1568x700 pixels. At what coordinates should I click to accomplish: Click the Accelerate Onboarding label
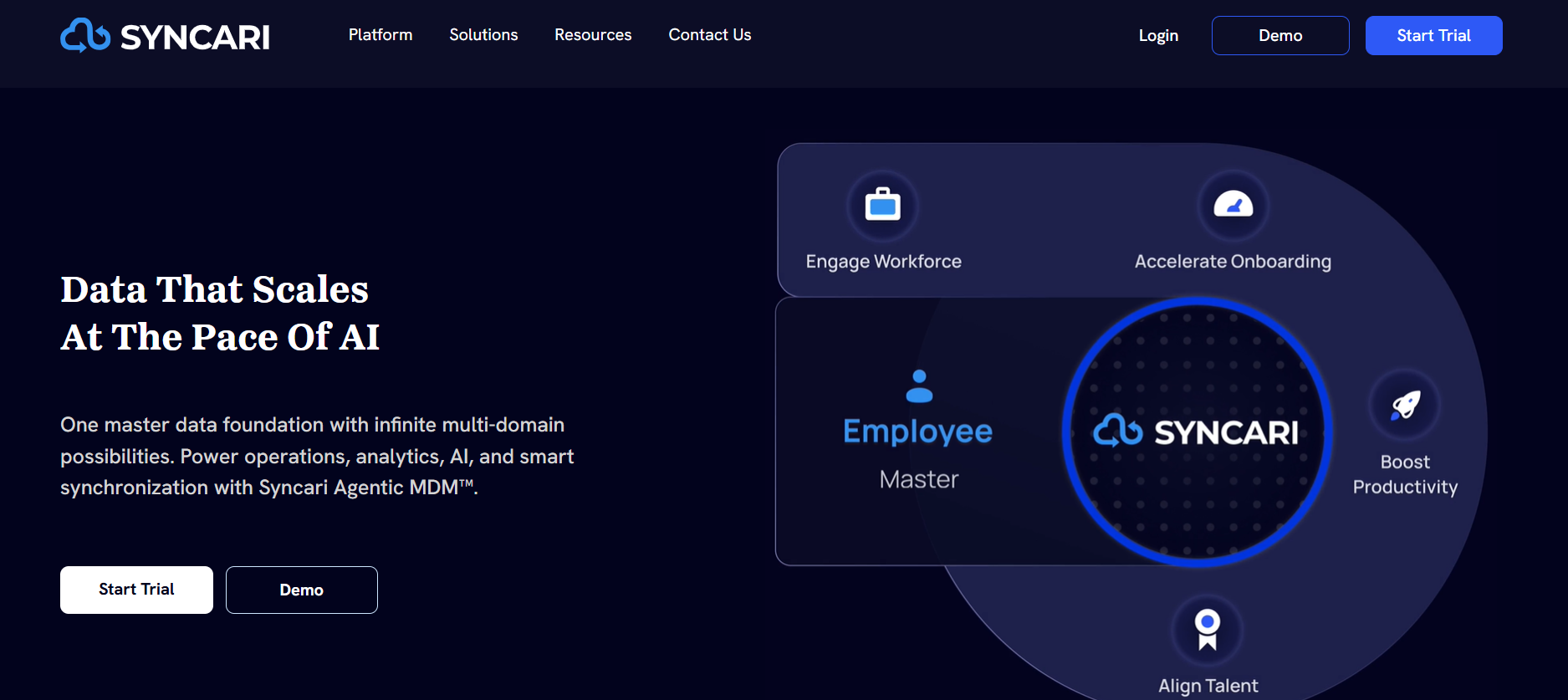[x=1233, y=262]
